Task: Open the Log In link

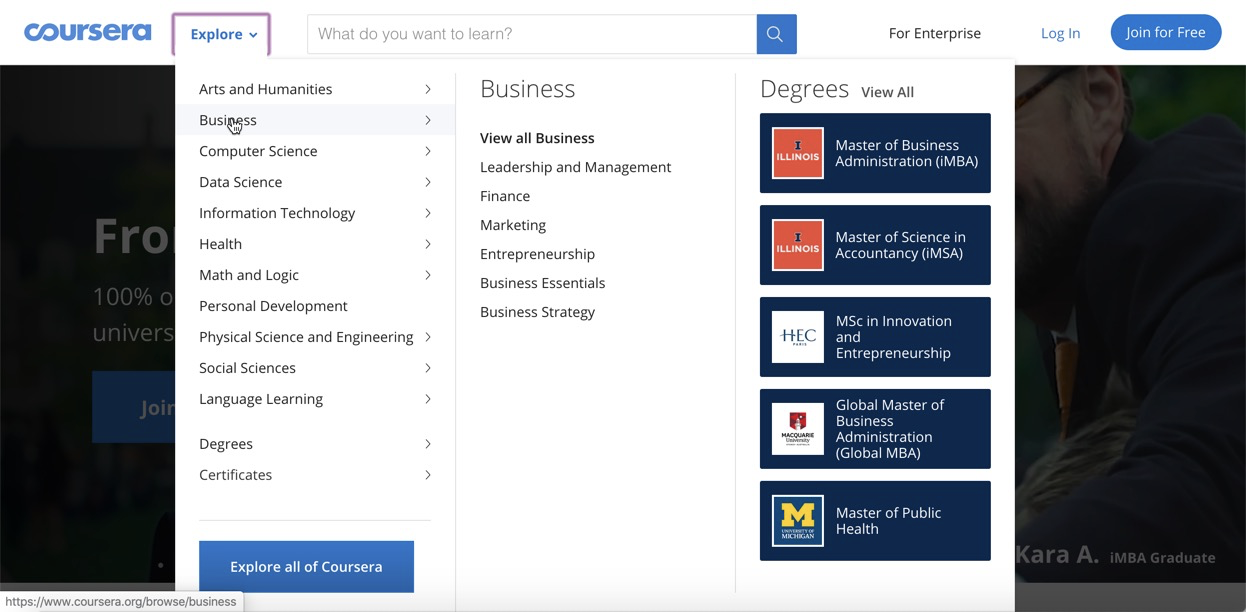Action: [1060, 33]
